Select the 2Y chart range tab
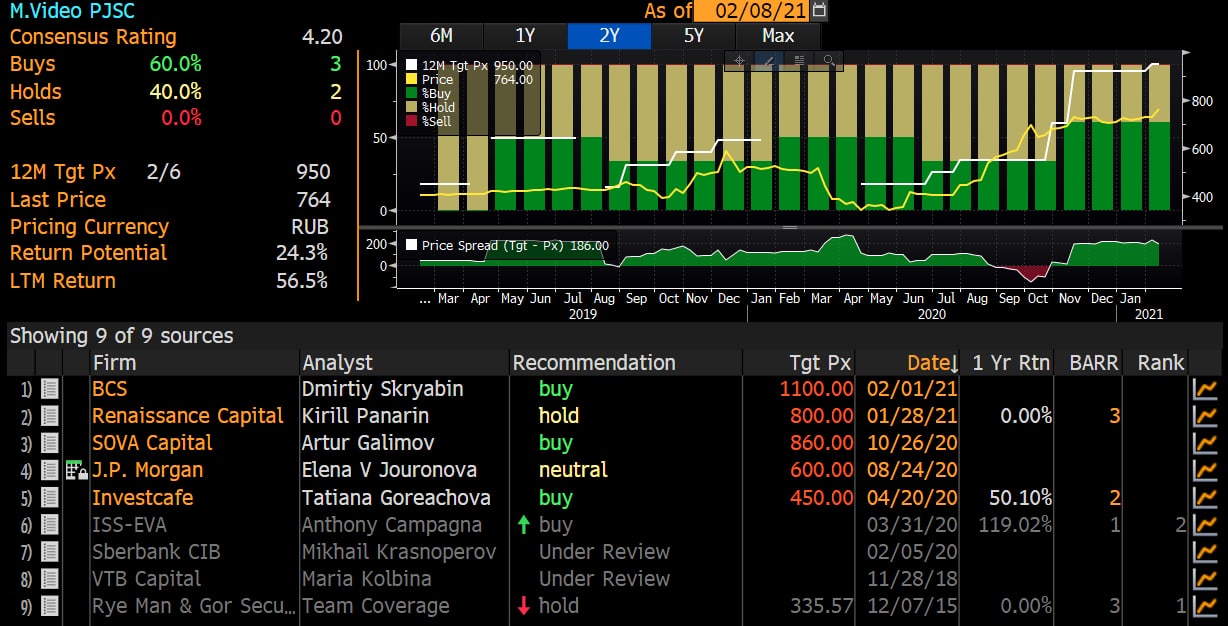The height and width of the screenshot is (626, 1228). (x=609, y=36)
